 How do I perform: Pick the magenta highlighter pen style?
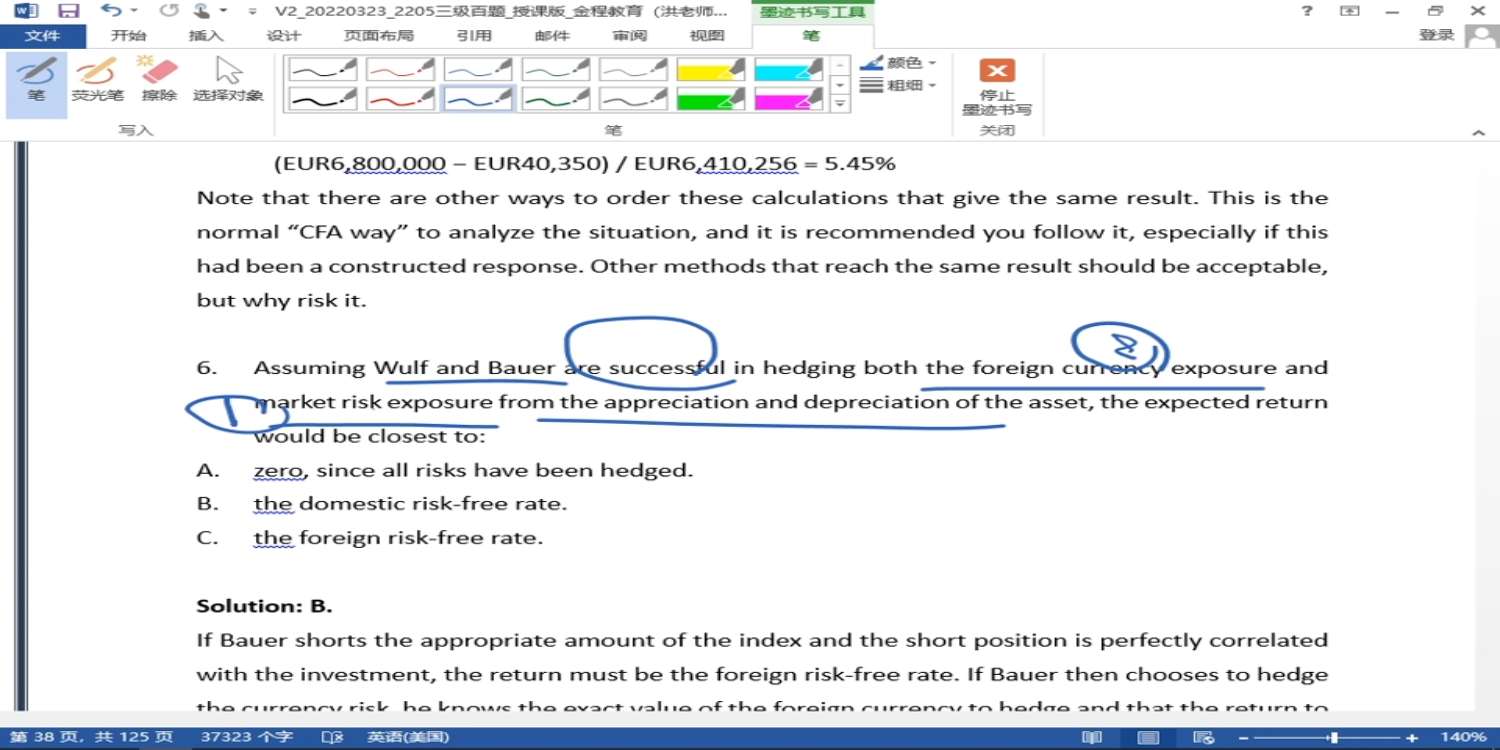point(789,99)
